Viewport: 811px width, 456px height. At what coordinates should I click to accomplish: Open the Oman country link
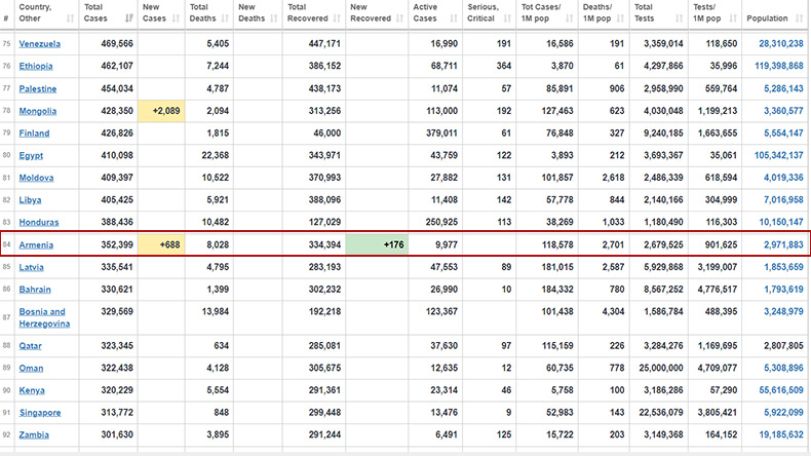point(31,368)
